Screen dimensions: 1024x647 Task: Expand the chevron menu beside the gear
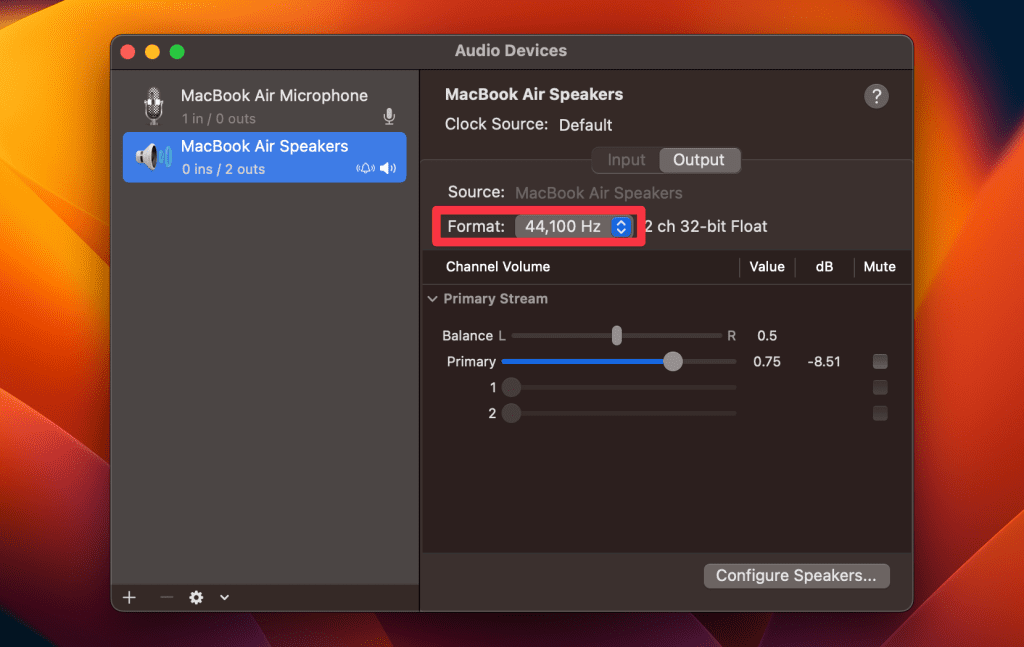click(224, 597)
